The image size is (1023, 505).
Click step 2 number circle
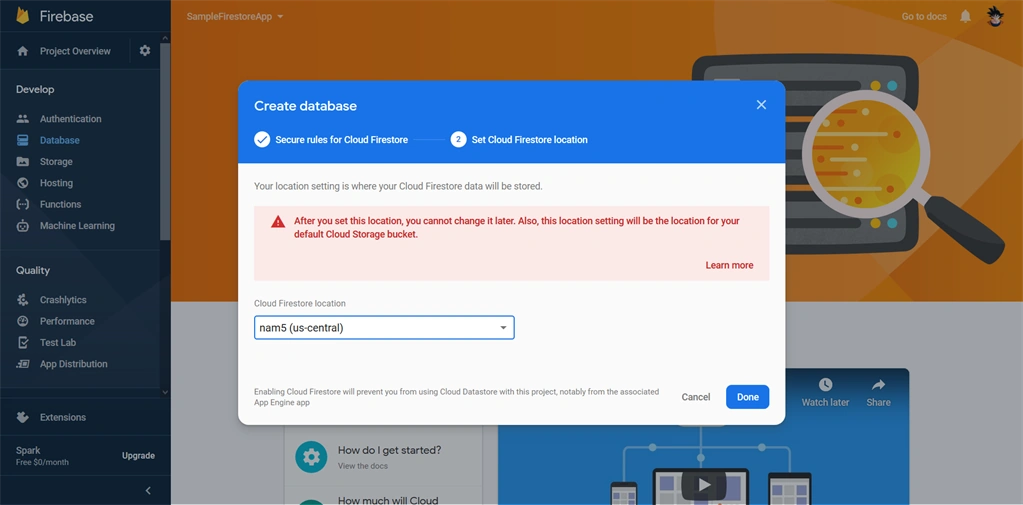click(458, 140)
